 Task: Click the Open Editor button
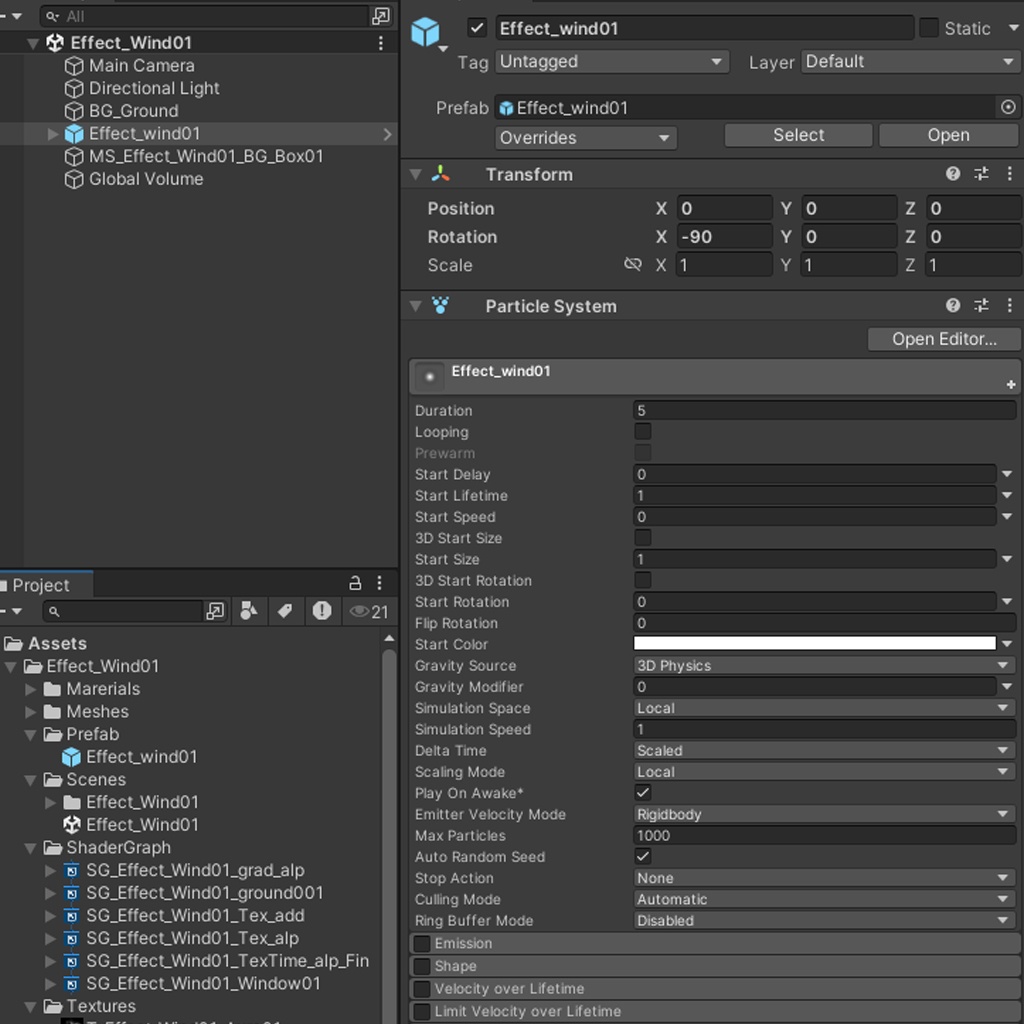[x=942, y=339]
